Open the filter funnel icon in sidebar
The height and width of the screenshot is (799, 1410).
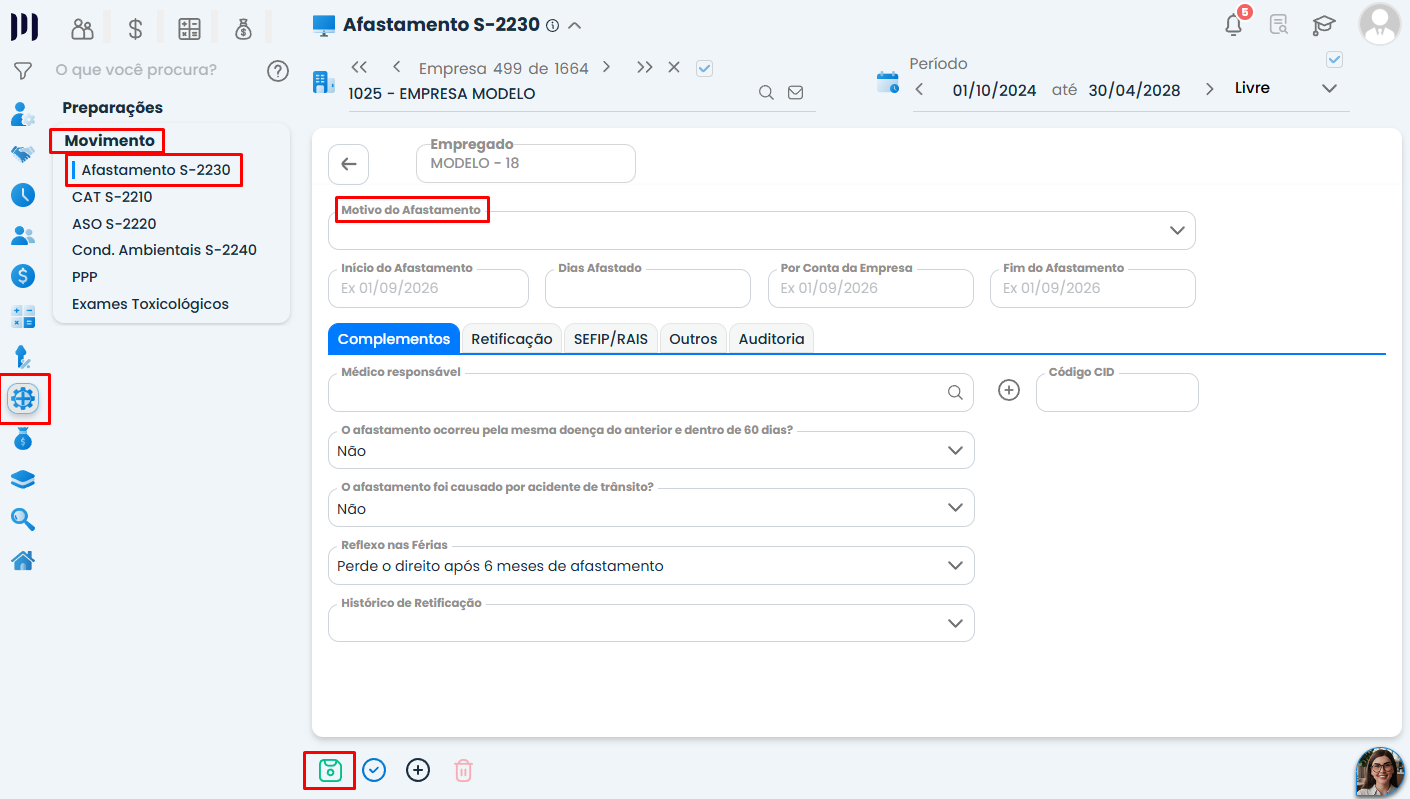[x=23, y=71]
